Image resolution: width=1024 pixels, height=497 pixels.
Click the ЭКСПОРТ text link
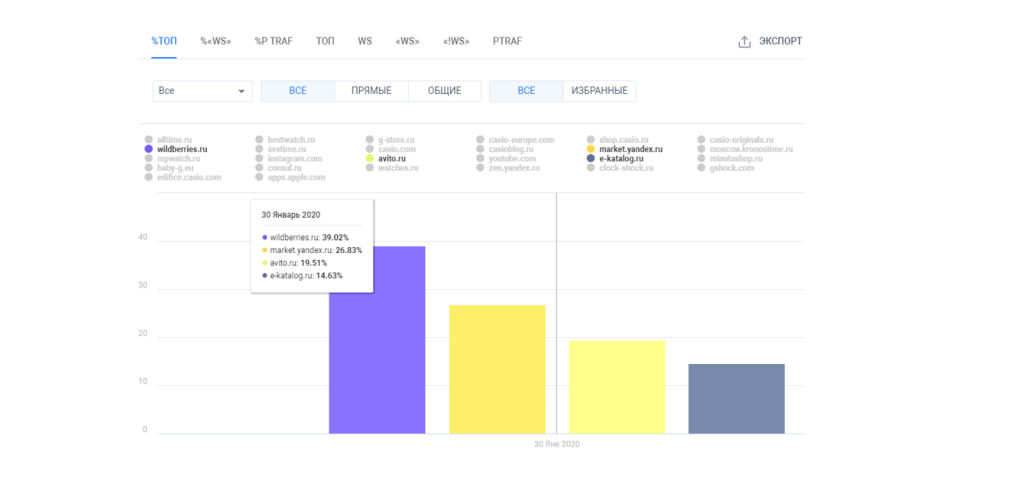pyautogui.click(x=780, y=42)
